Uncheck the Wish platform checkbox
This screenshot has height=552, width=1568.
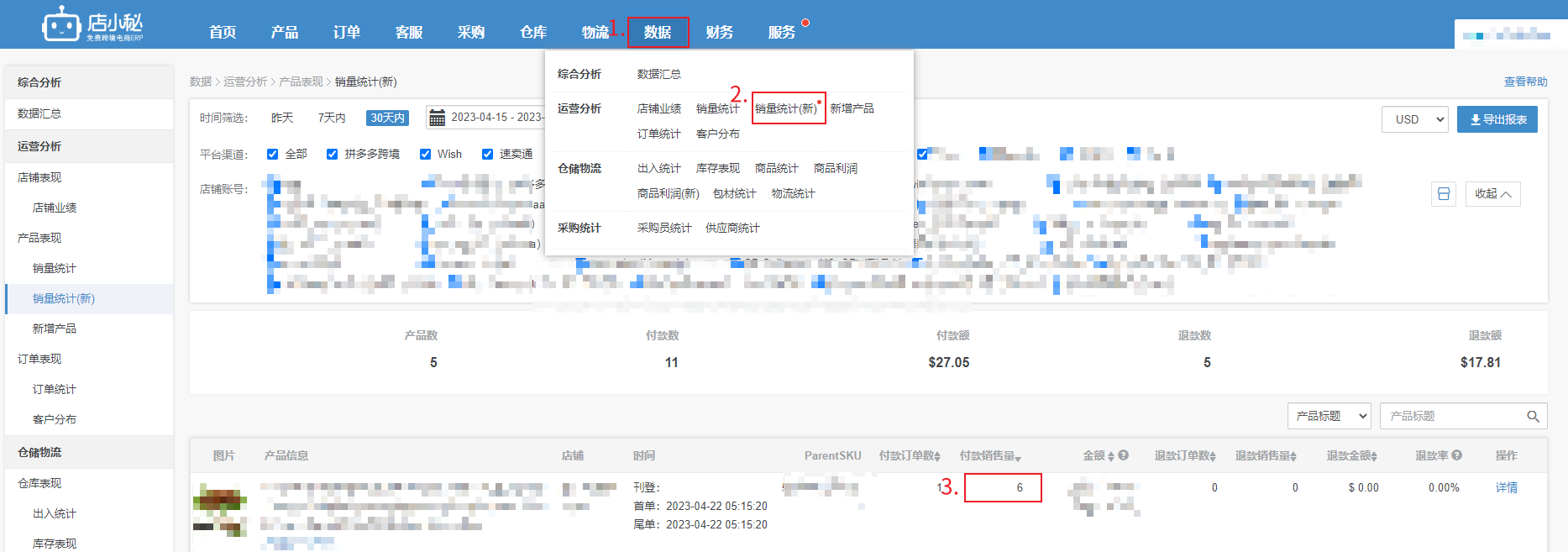coord(425,154)
